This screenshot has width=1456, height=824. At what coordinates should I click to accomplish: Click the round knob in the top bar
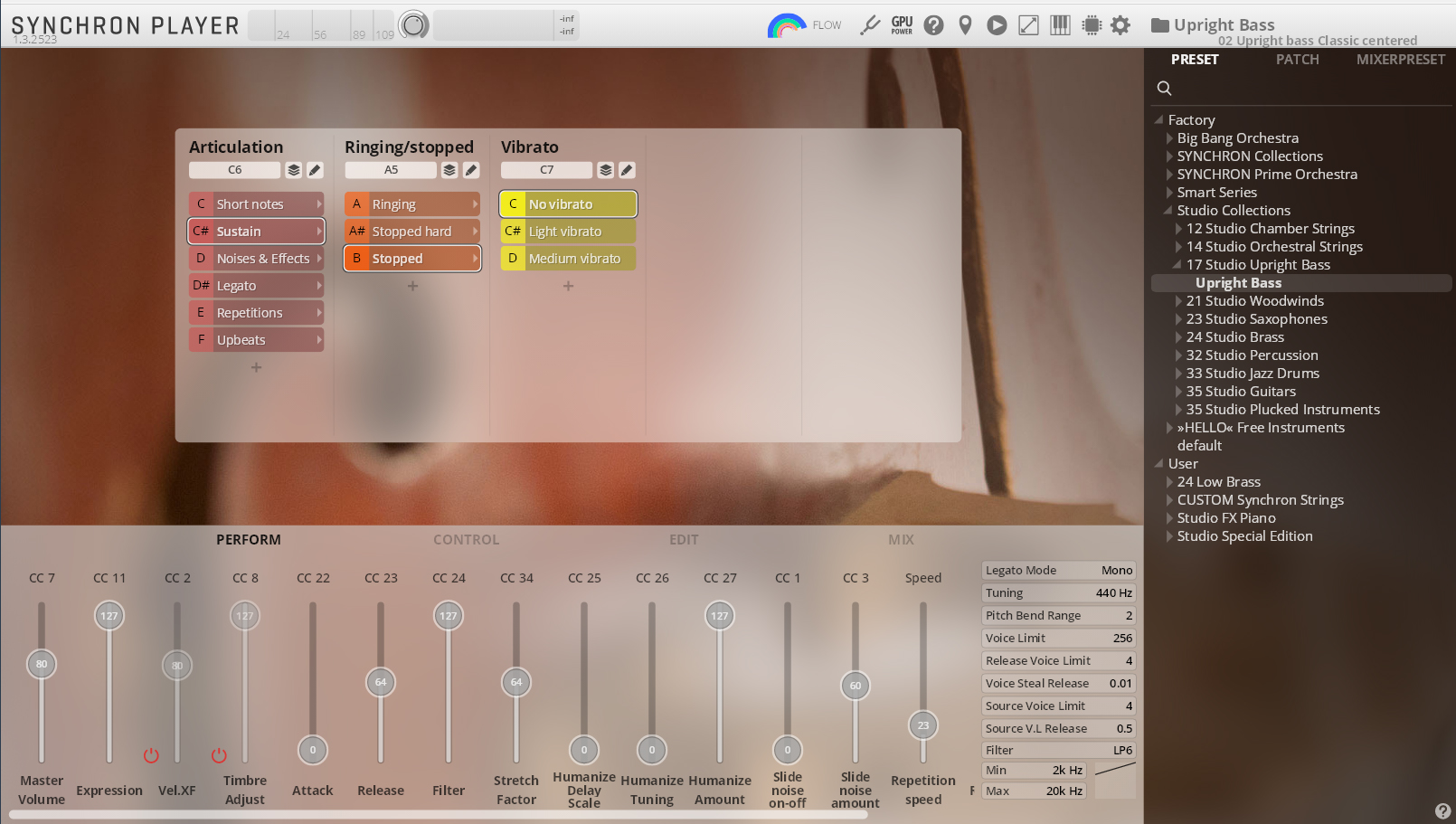(414, 25)
